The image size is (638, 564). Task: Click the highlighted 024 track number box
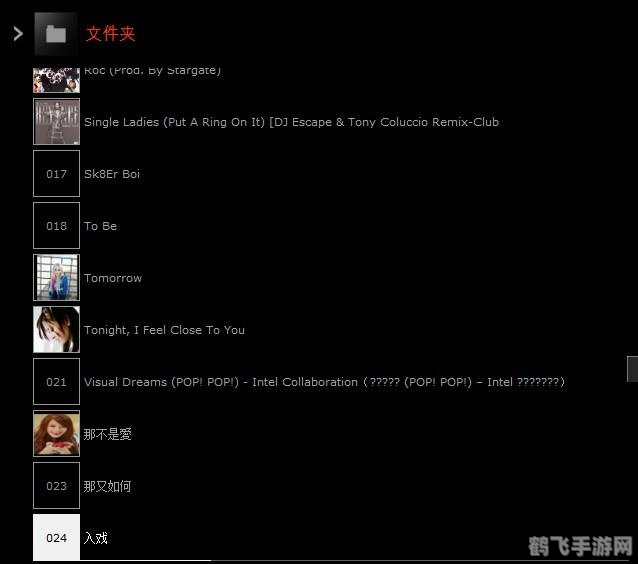pyautogui.click(x=56, y=538)
